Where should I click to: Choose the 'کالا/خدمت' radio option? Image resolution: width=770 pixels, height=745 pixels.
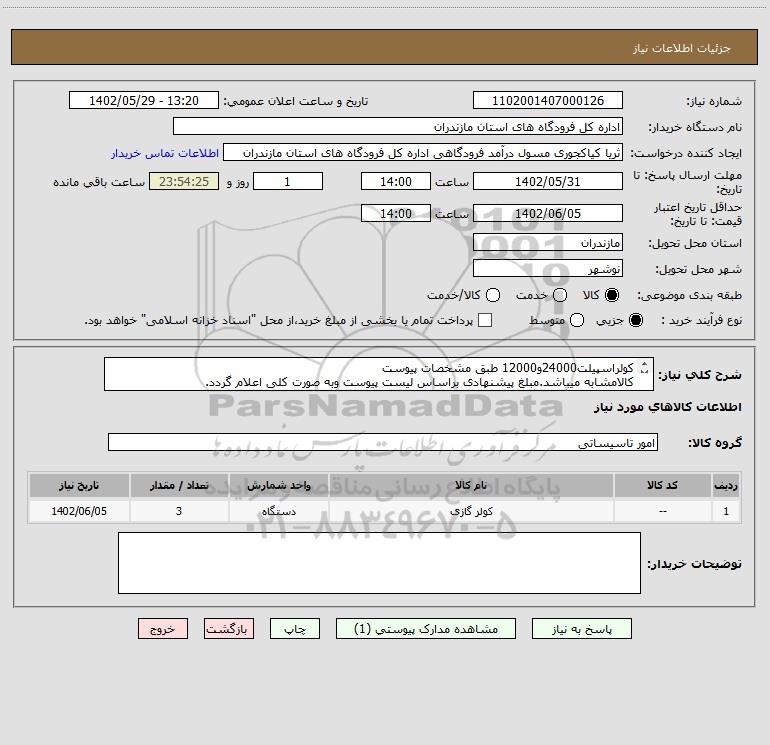491,295
